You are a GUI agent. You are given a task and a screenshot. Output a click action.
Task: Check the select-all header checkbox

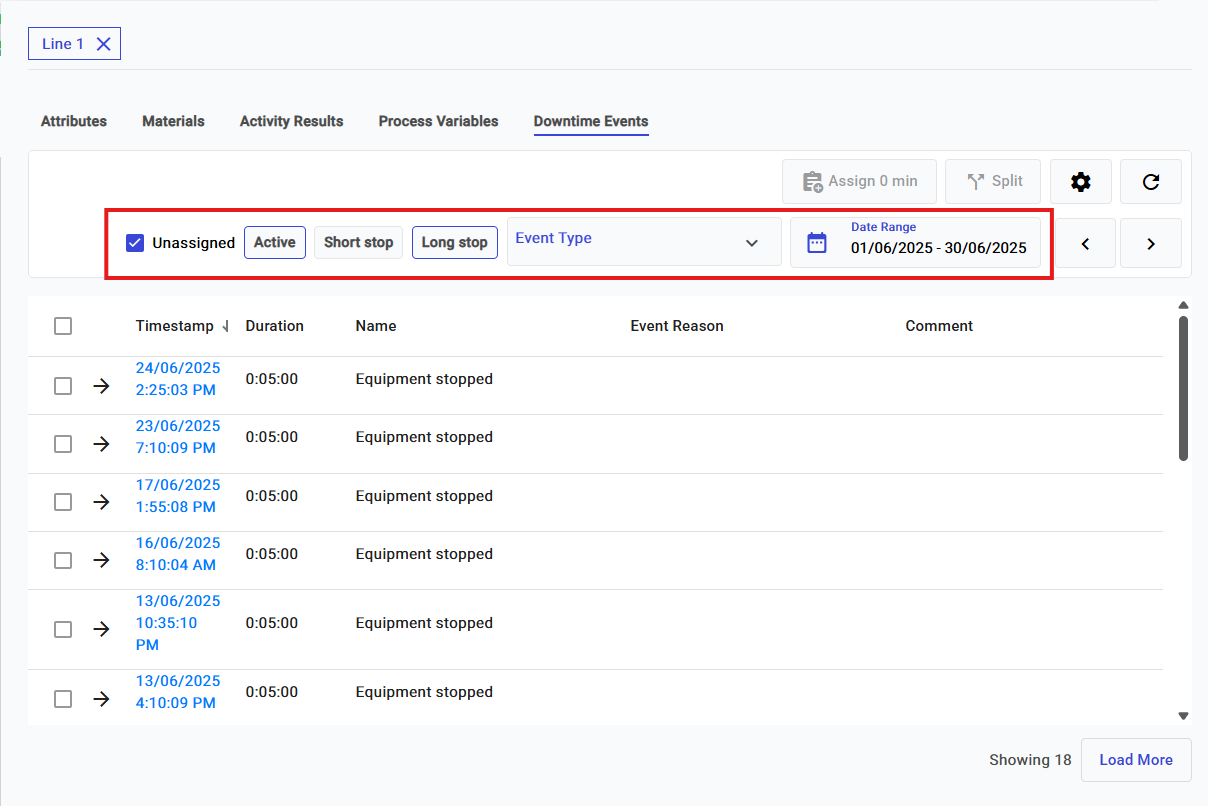coord(63,326)
